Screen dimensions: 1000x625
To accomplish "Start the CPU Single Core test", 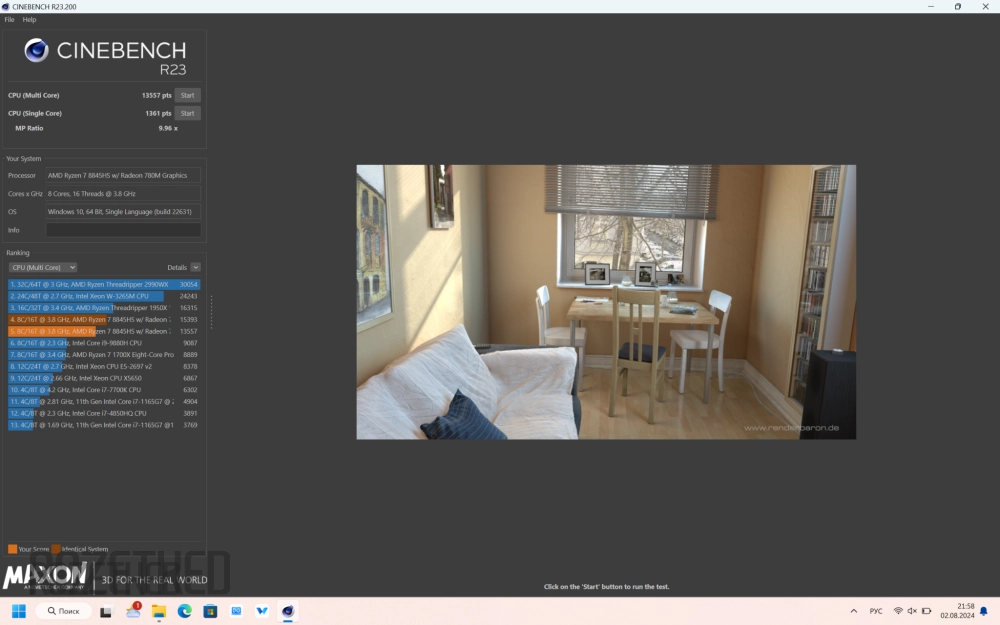I will click(x=187, y=113).
